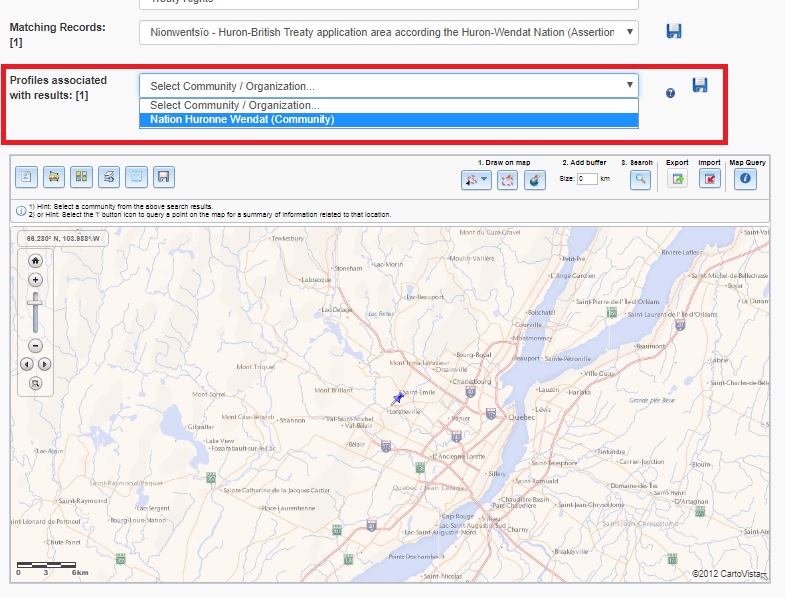The height and width of the screenshot is (597, 785).
Task: Click the home button on map controls
Action: click(x=35, y=261)
